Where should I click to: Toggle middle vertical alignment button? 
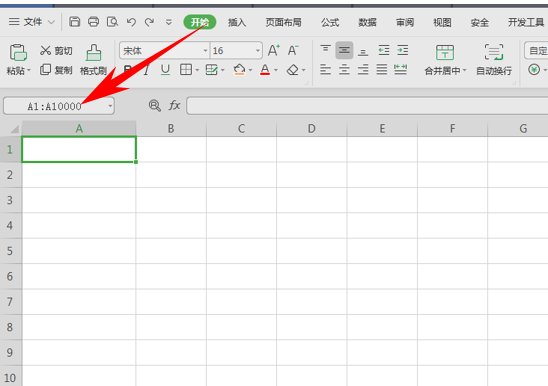344,50
